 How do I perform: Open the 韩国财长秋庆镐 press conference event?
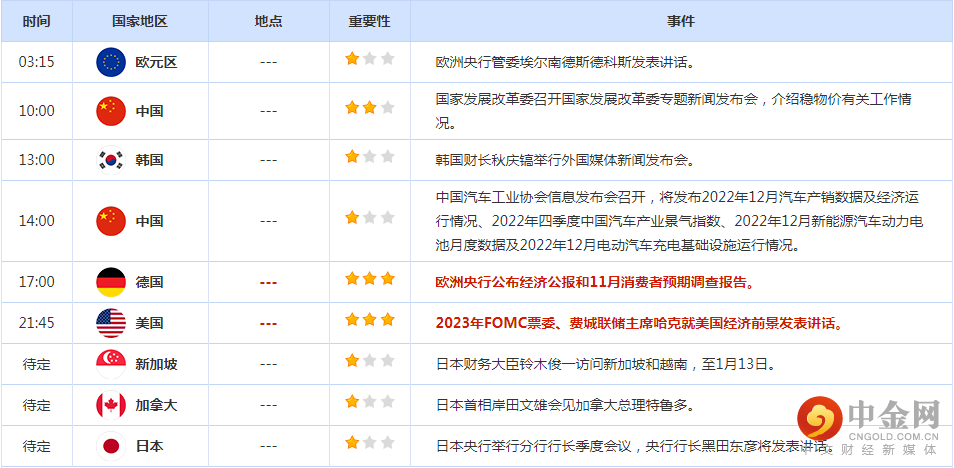(564, 159)
